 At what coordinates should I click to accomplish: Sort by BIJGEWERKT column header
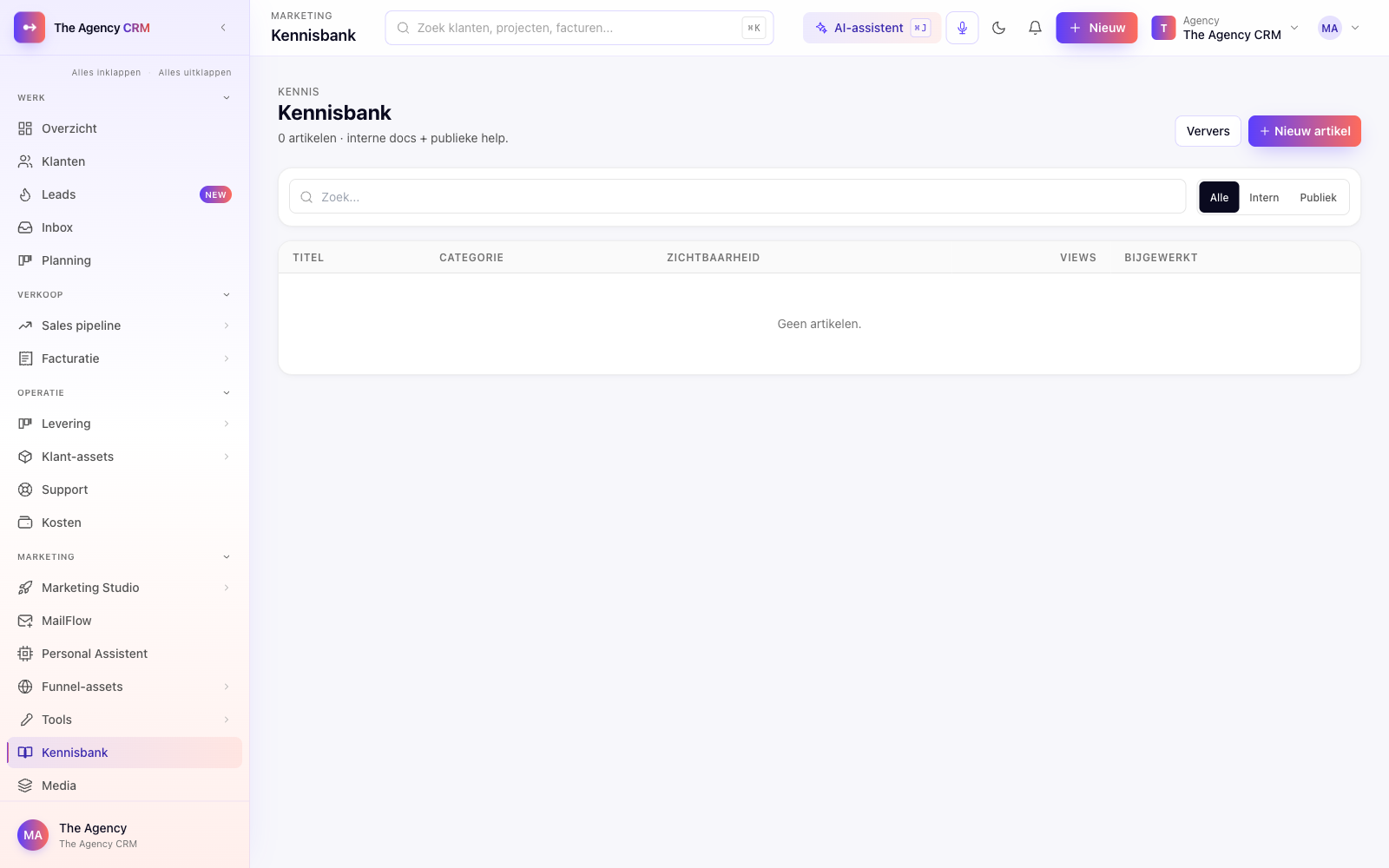[x=1161, y=258]
